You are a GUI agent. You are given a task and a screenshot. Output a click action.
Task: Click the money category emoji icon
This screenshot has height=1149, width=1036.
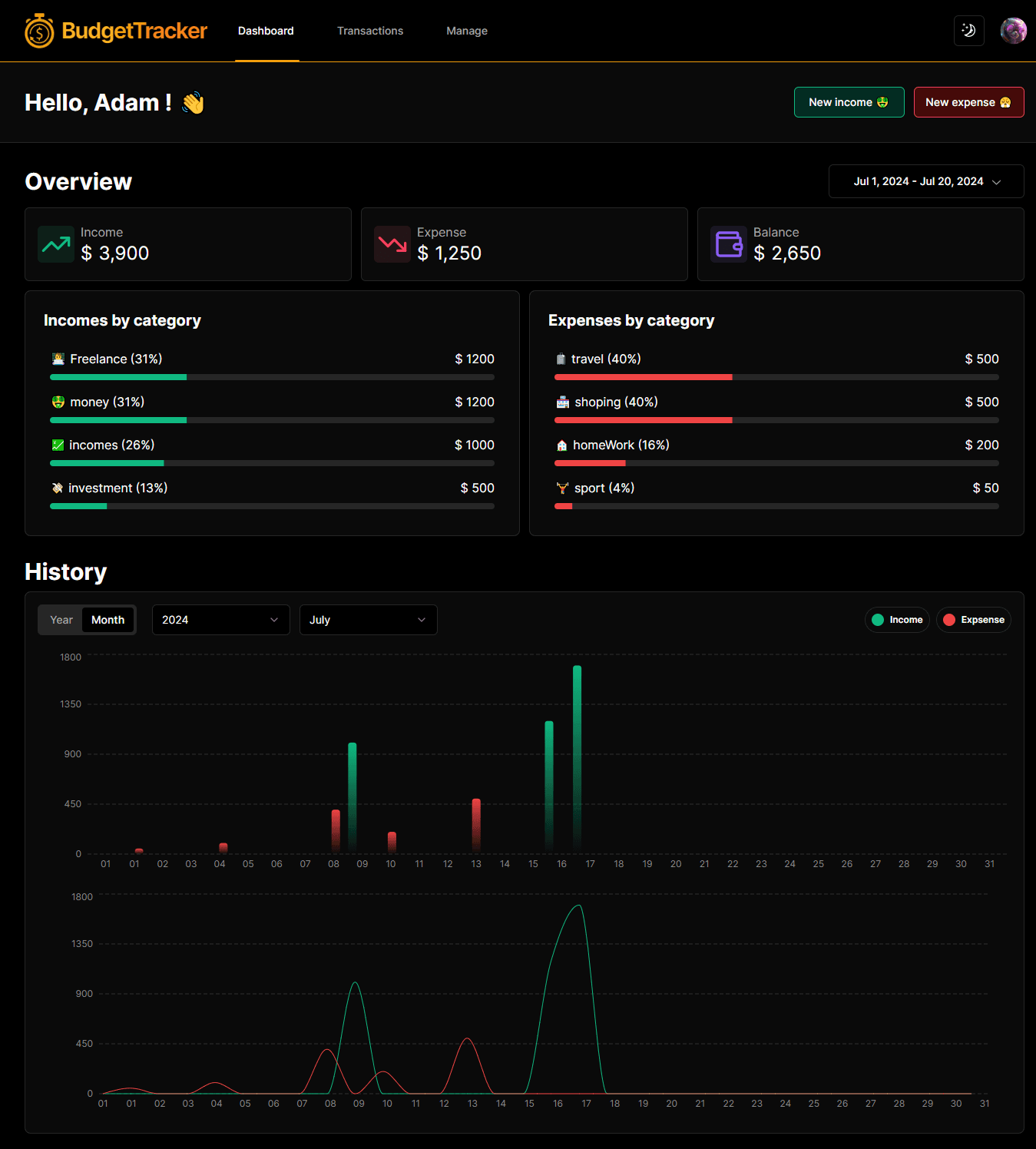click(58, 402)
